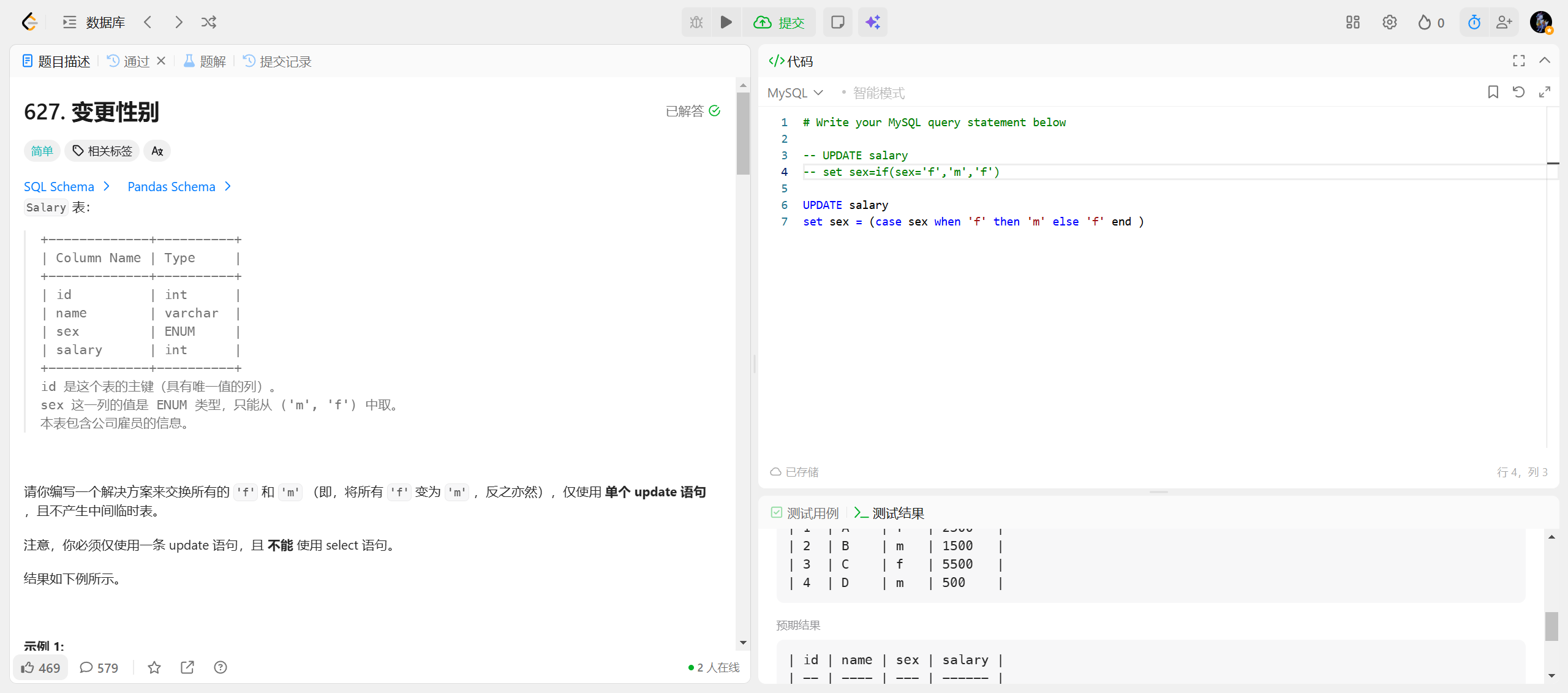Pick a random problem shuffle icon
1568x693 pixels.
[x=209, y=23]
